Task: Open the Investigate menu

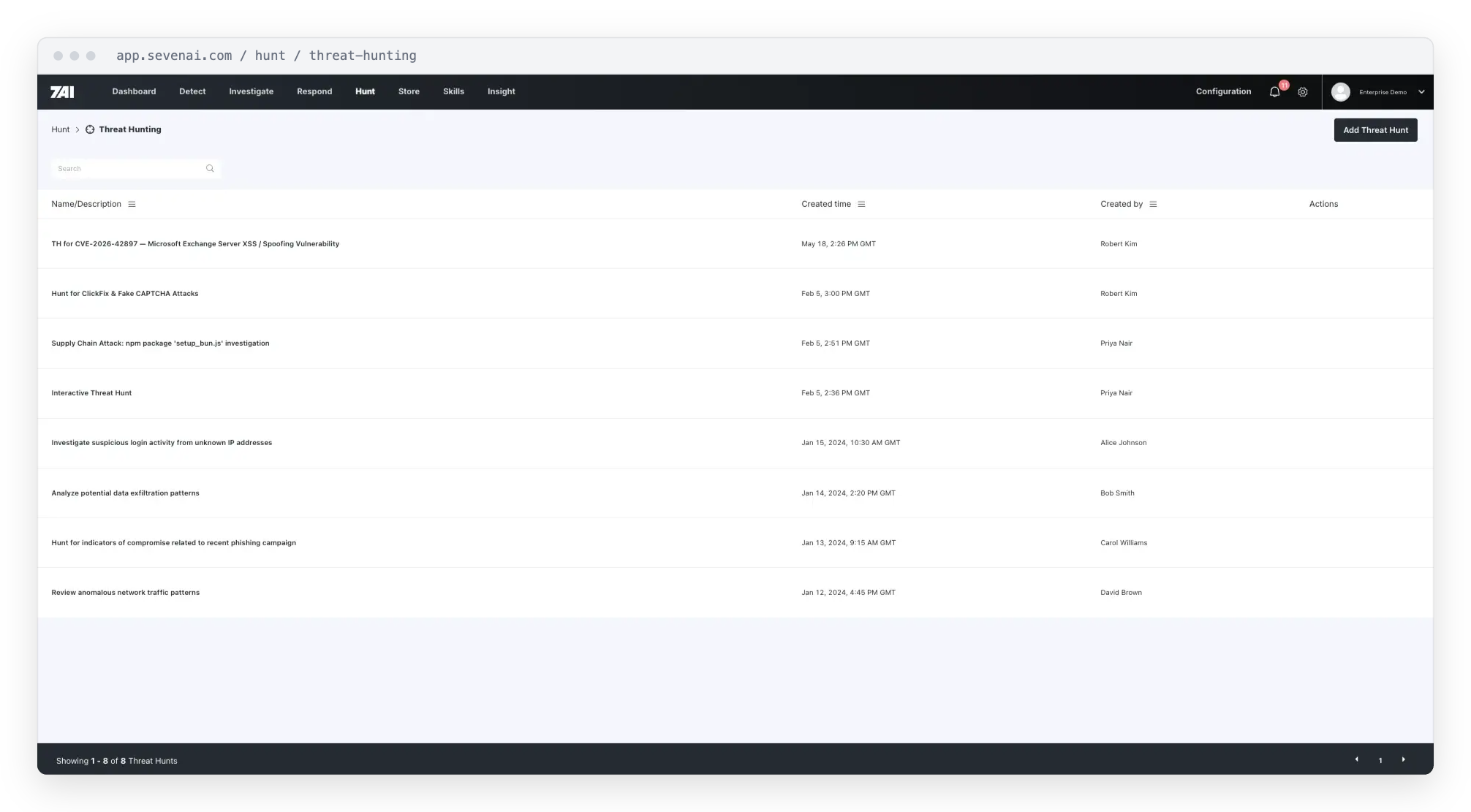Action: click(251, 91)
